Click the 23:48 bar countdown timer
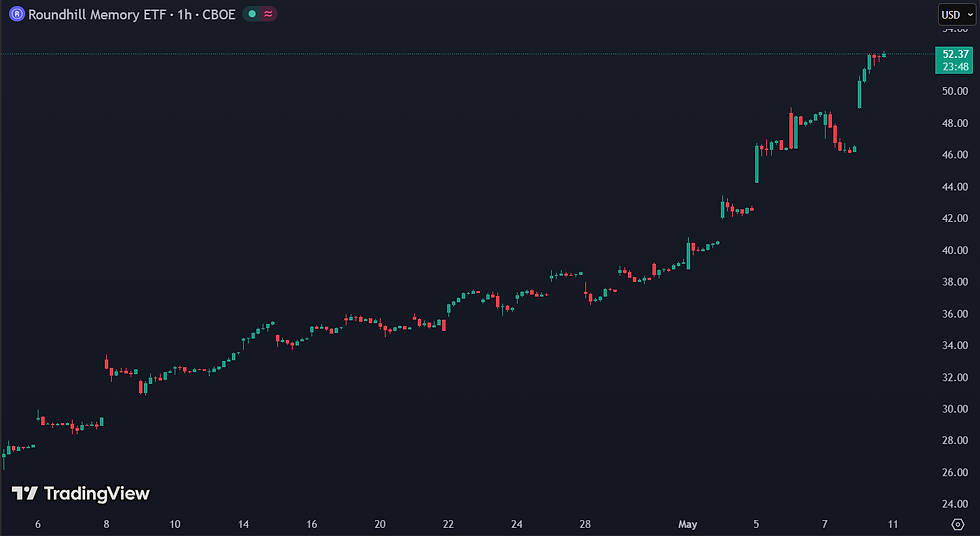Viewport: 980px width, 536px height. pos(956,66)
